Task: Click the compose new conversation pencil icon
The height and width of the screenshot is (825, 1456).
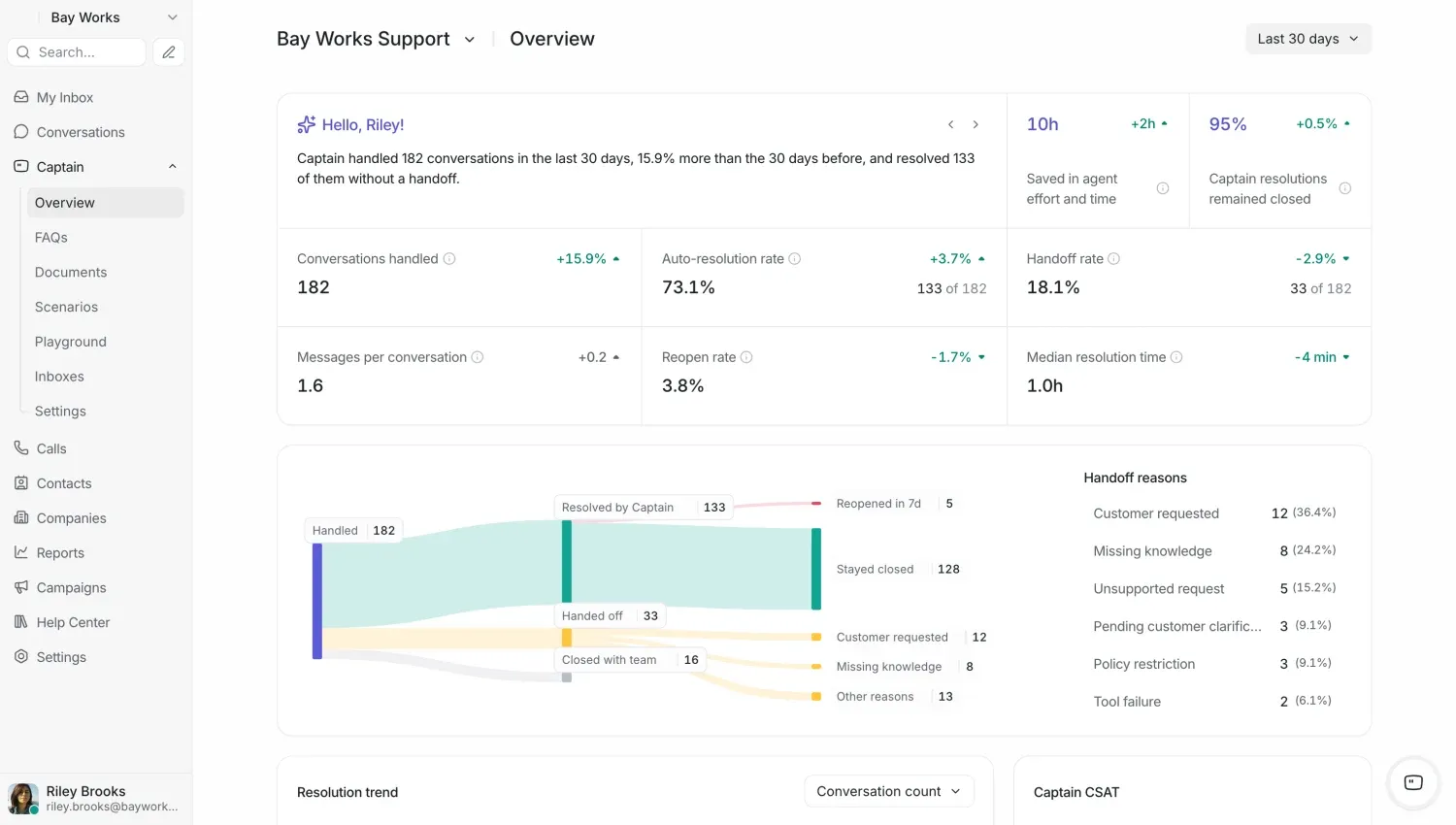Action: (x=169, y=52)
